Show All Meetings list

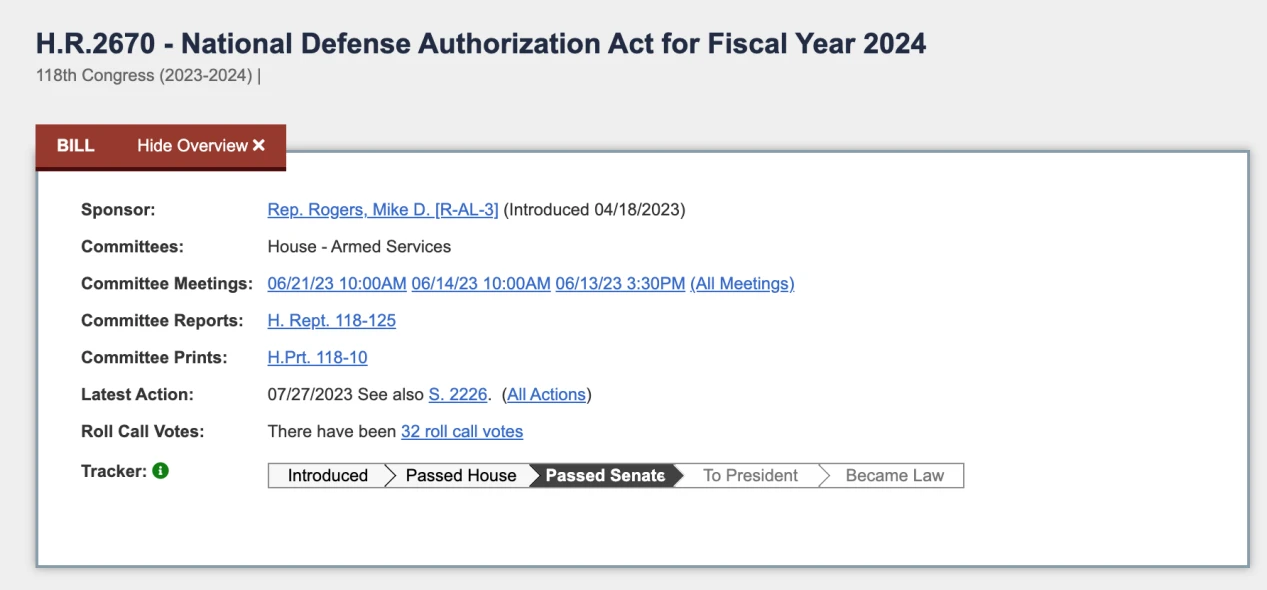(x=742, y=284)
